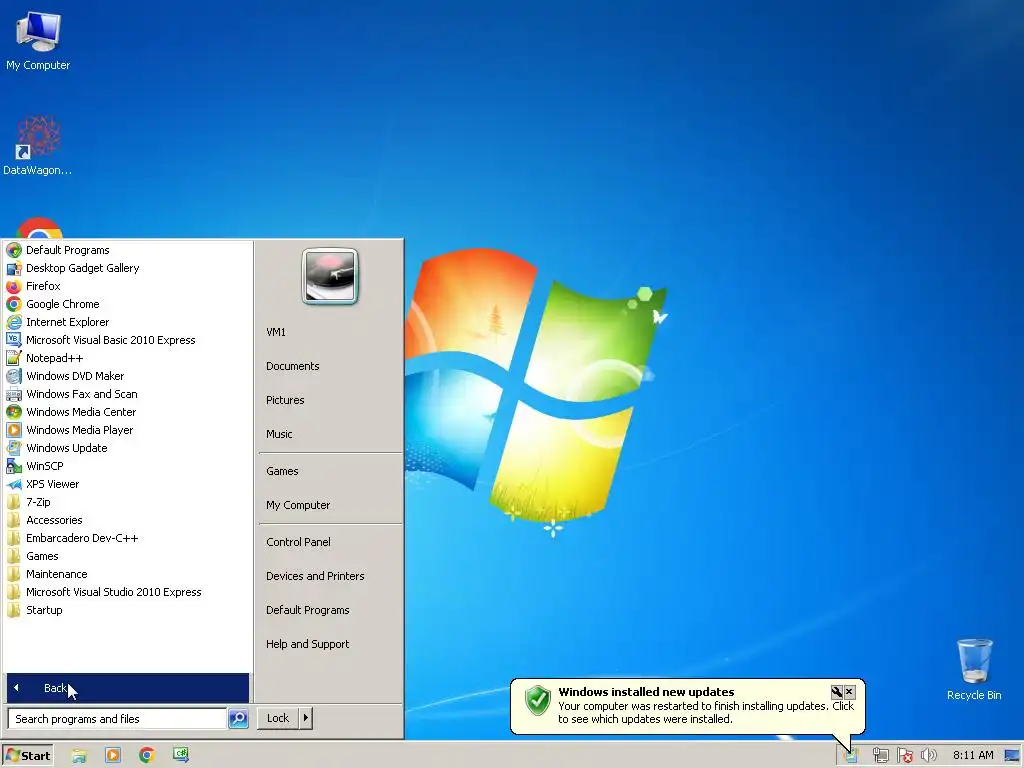Open Devices and Printers
Viewport: 1024px width, 768px height.
[315, 576]
